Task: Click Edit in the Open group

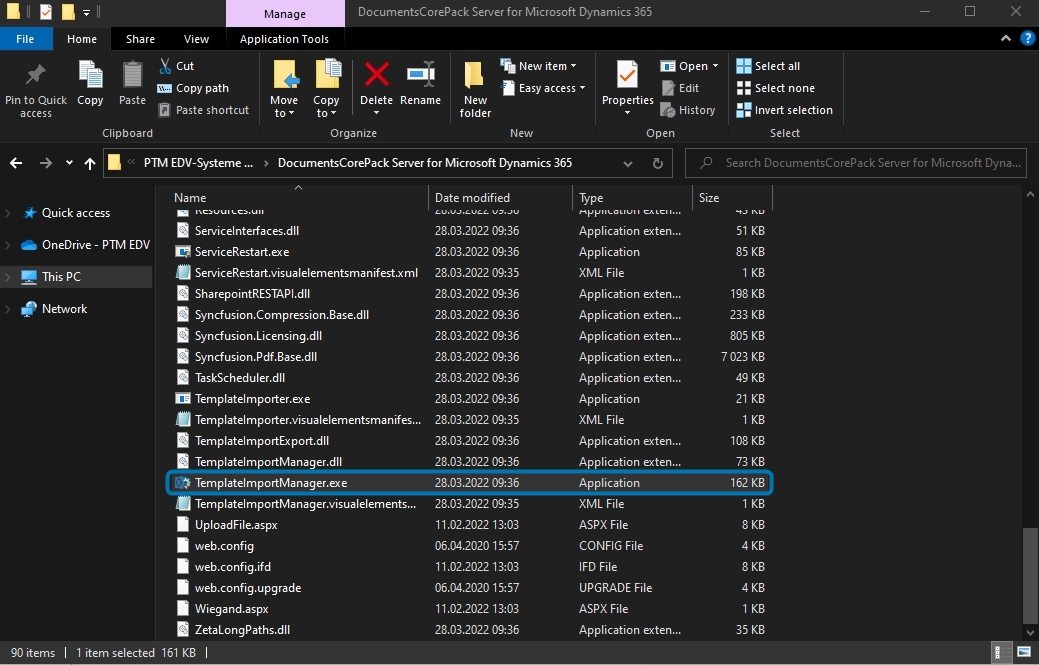Action: (681, 88)
